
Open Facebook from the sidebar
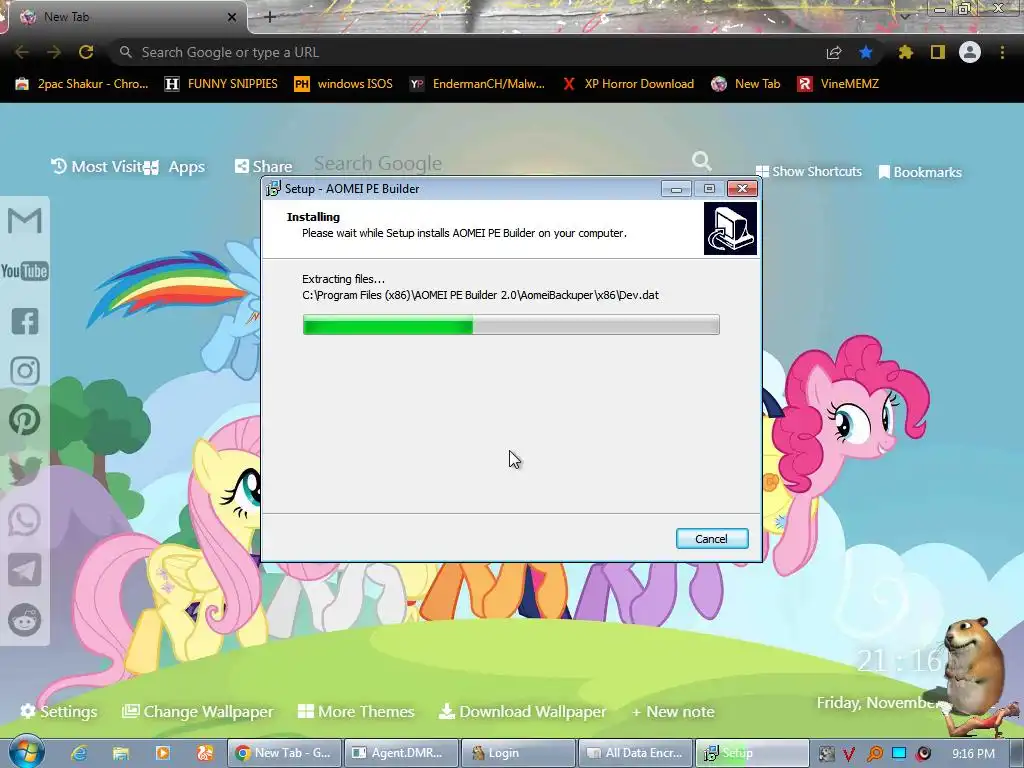[x=25, y=321]
